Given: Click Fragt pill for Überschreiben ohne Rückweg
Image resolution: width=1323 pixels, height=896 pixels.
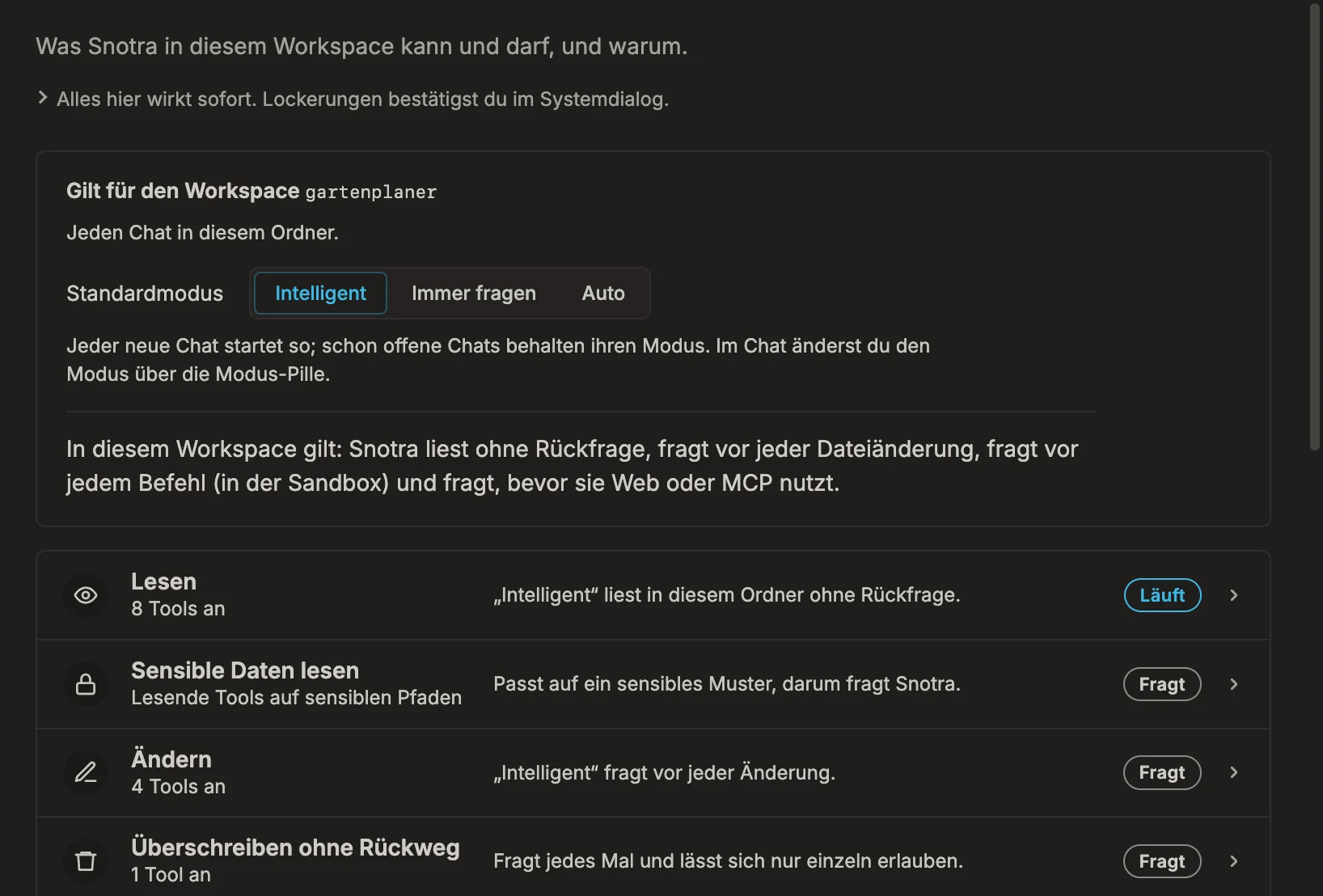Looking at the screenshot, I should (1162, 861).
